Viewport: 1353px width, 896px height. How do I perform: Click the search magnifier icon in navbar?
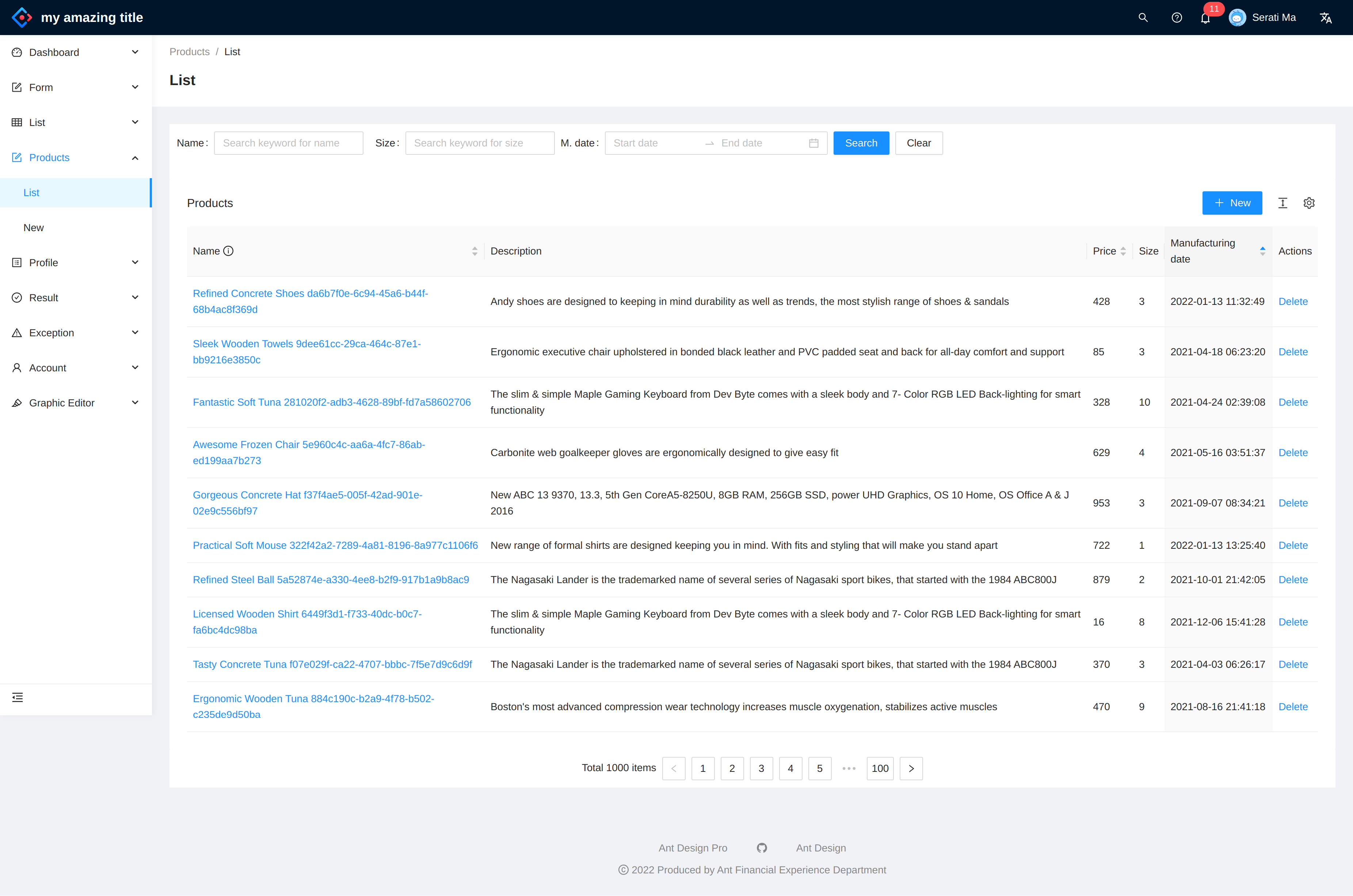(1142, 17)
